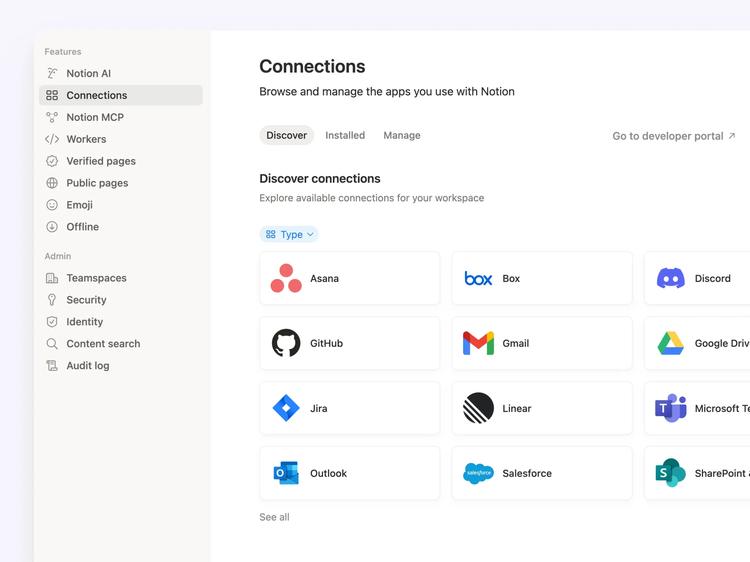Click the Linear striped circle logo
Screen dimensions: 750x562
click(478, 408)
